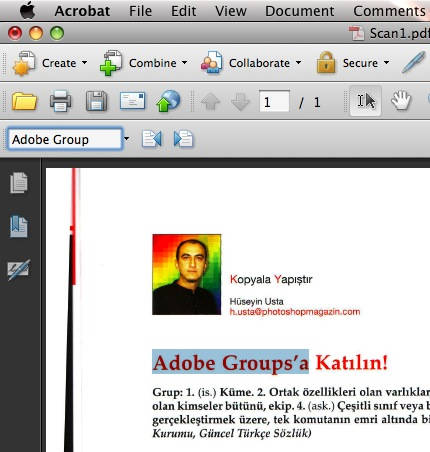Screen dimensions: 430x452
Task: Open the Bookmarks panel in sidebar
Action: tap(19, 226)
